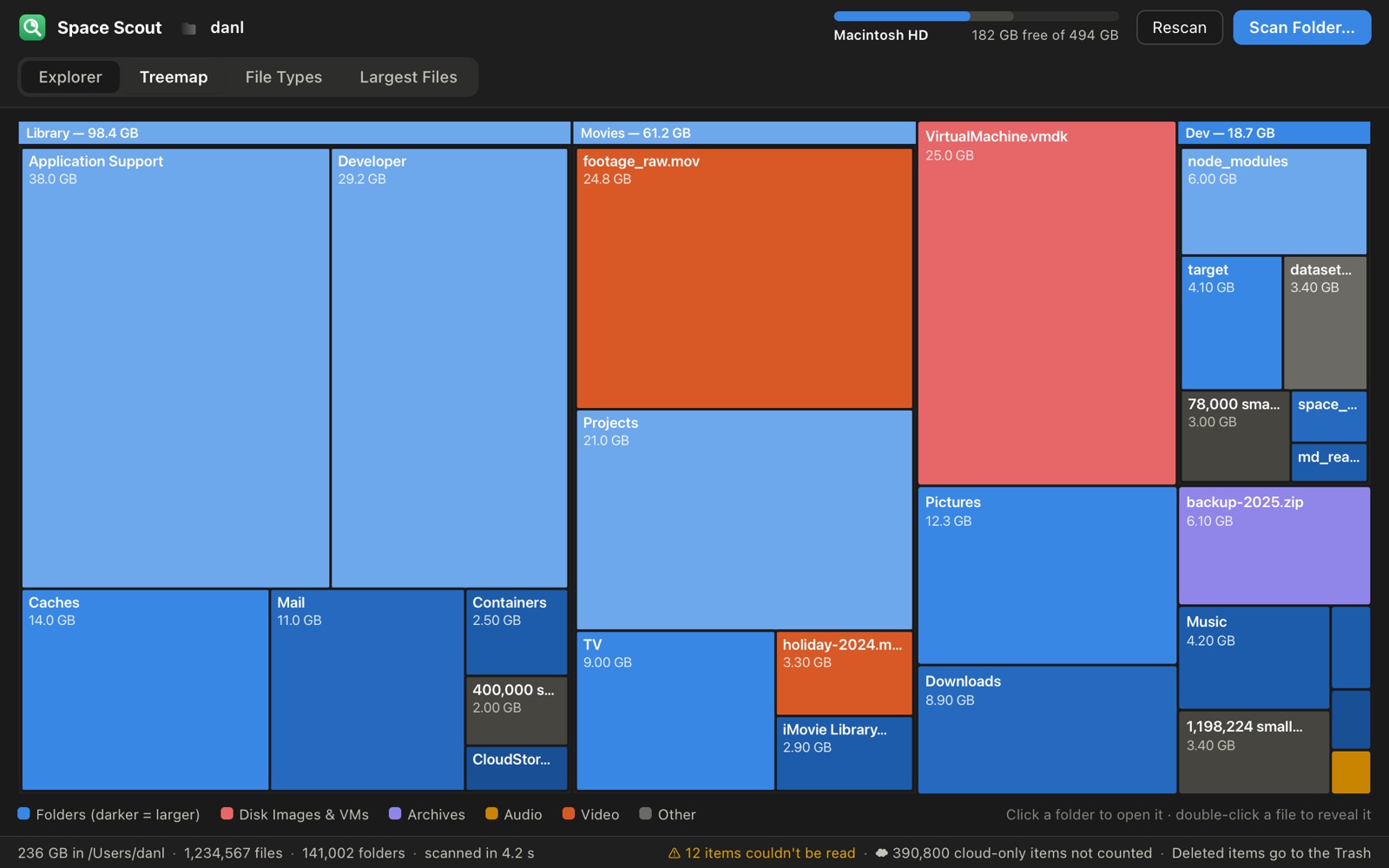Select the node_modules 6.00 GB tile
Viewport: 1389px width, 868px height.
(x=1274, y=201)
